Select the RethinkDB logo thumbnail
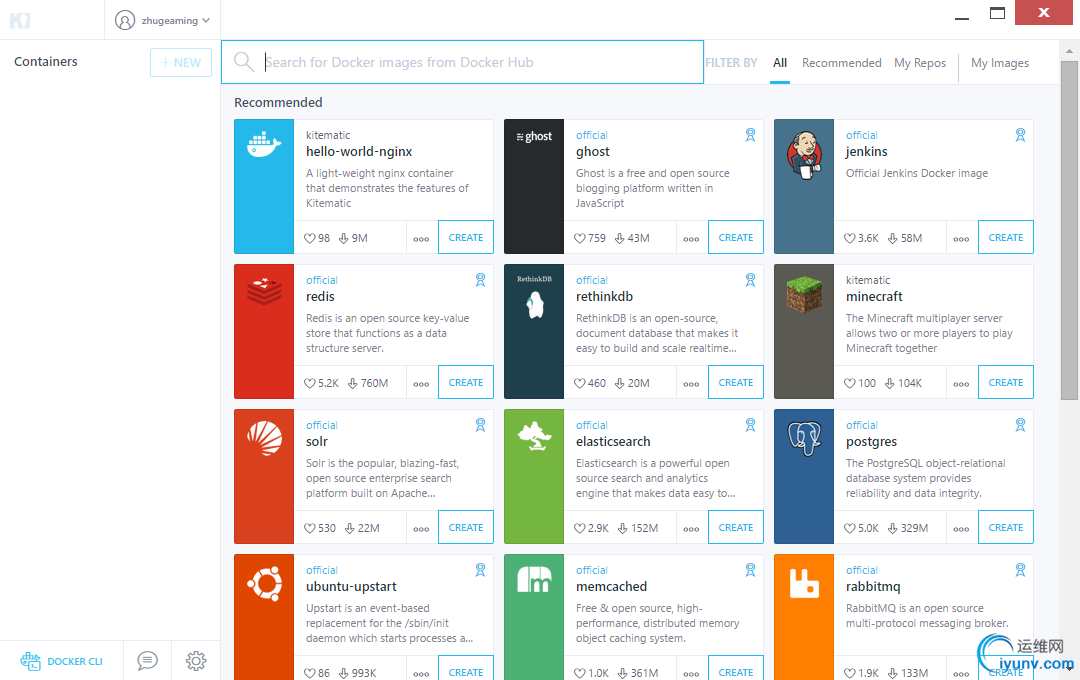This screenshot has width=1080, height=680. click(x=534, y=331)
